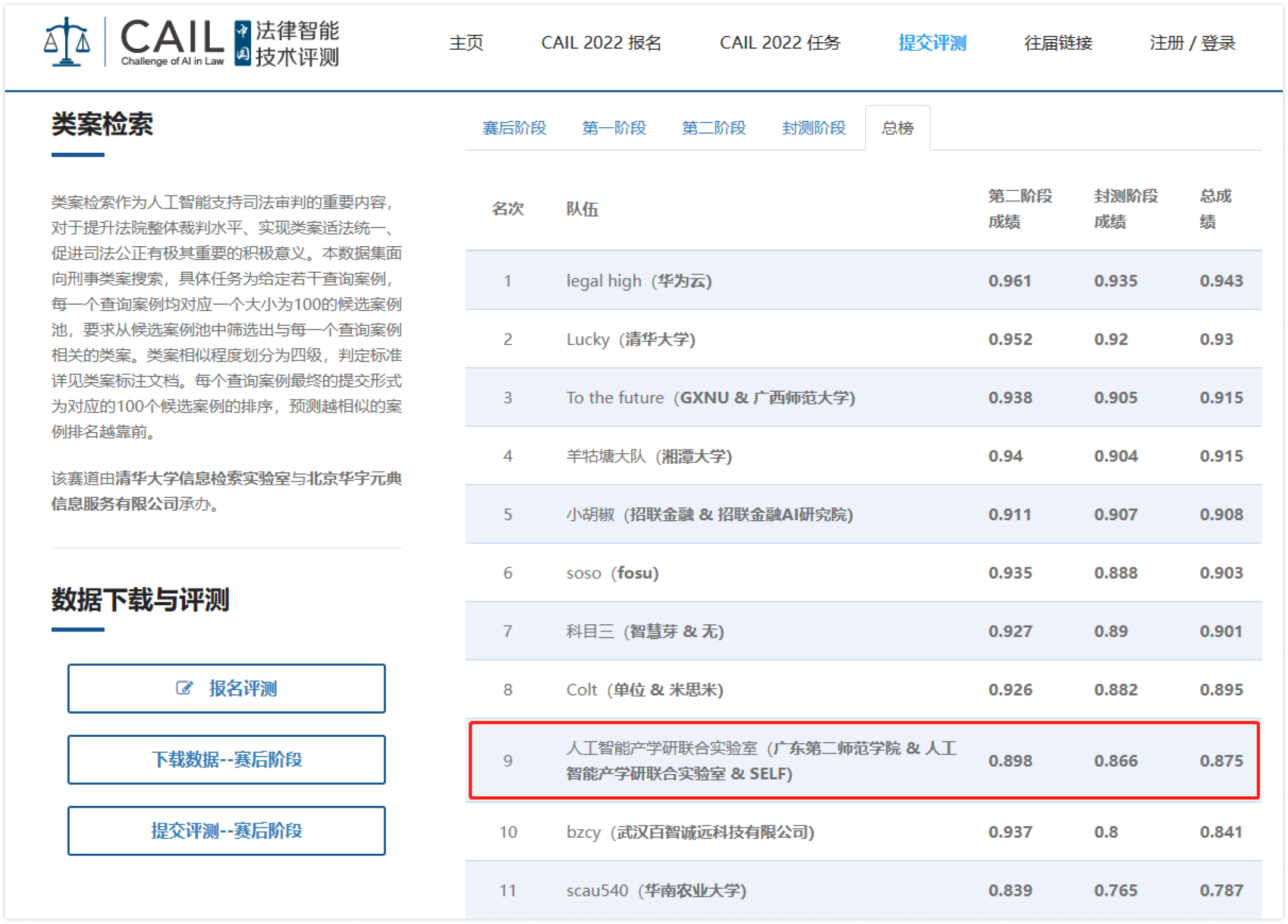Click the 名次 column header
Viewport: 1288px width, 924px height.
[508, 209]
